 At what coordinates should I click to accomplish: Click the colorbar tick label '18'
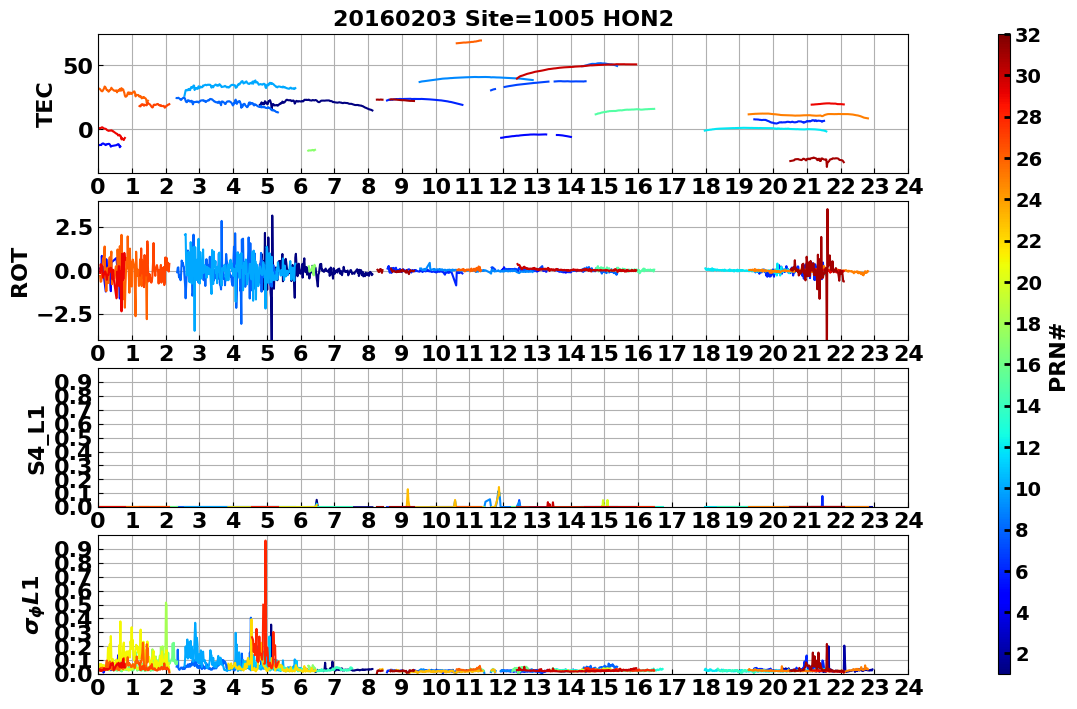tap(1028, 324)
